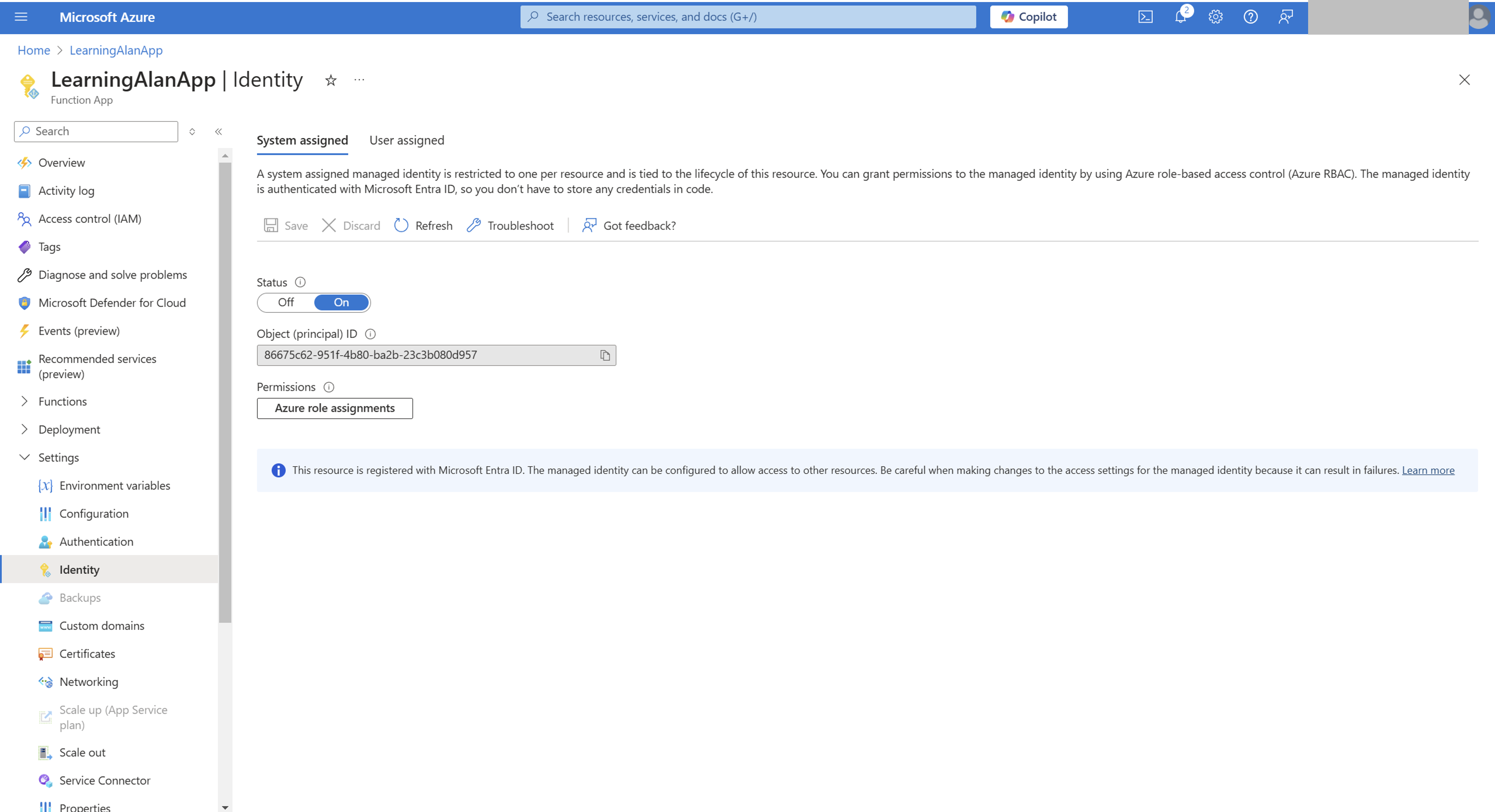Follow the Learn more link
1495x812 pixels.
(x=1428, y=470)
